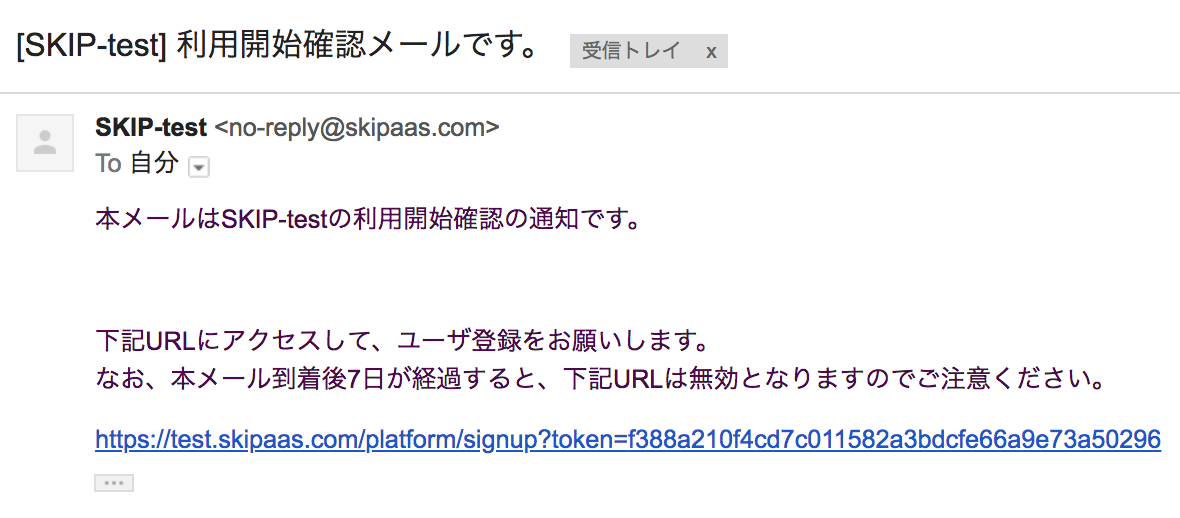Click the email subject 利用開始確認メールです。

[x=357, y=47]
